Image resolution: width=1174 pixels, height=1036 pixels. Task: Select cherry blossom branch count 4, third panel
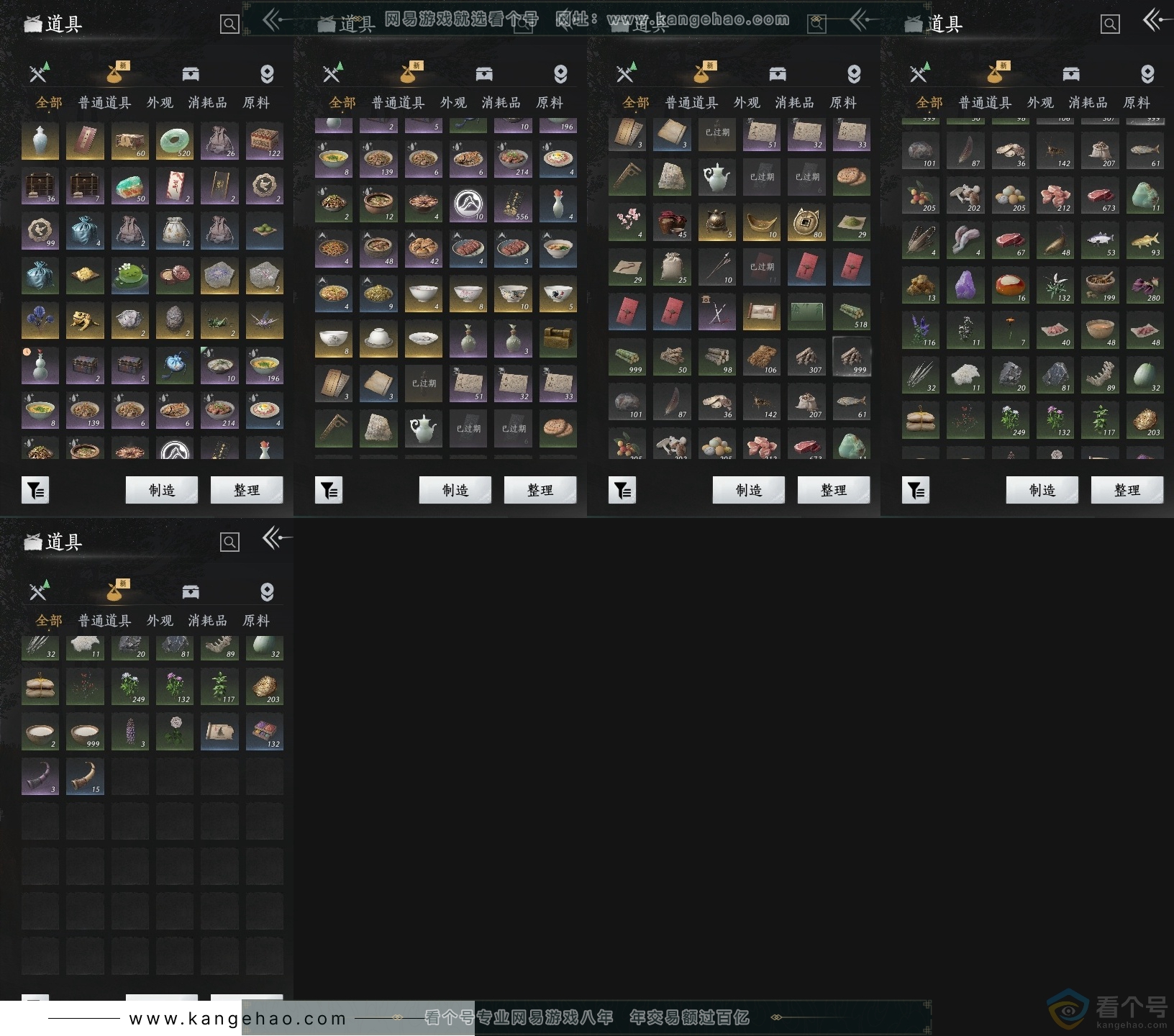[x=627, y=222]
